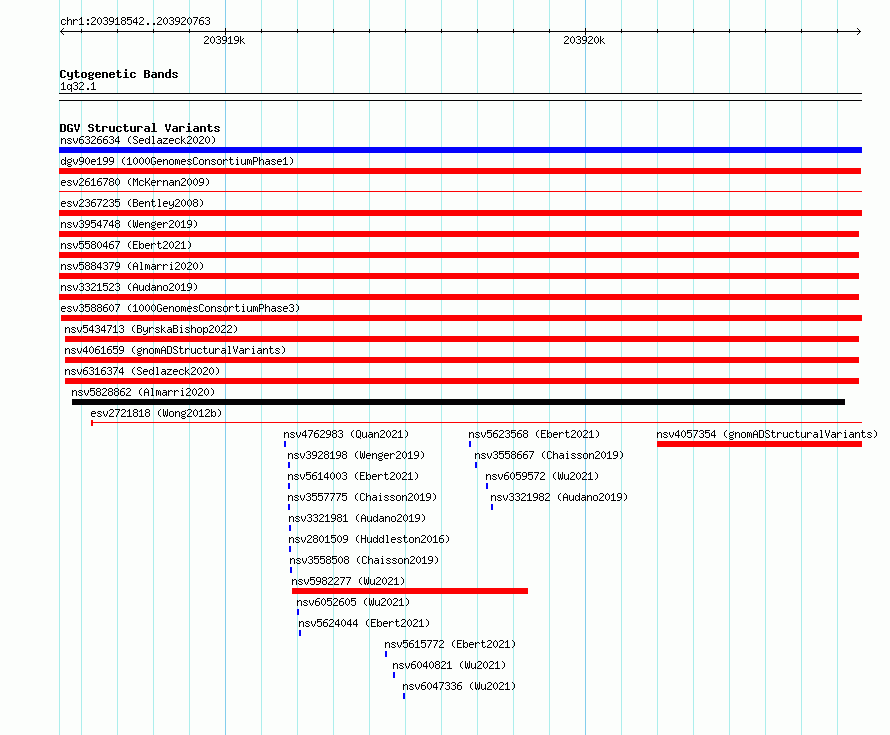Click the 203919k ruler tick label
This screenshot has width=890, height=735.
point(224,40)
